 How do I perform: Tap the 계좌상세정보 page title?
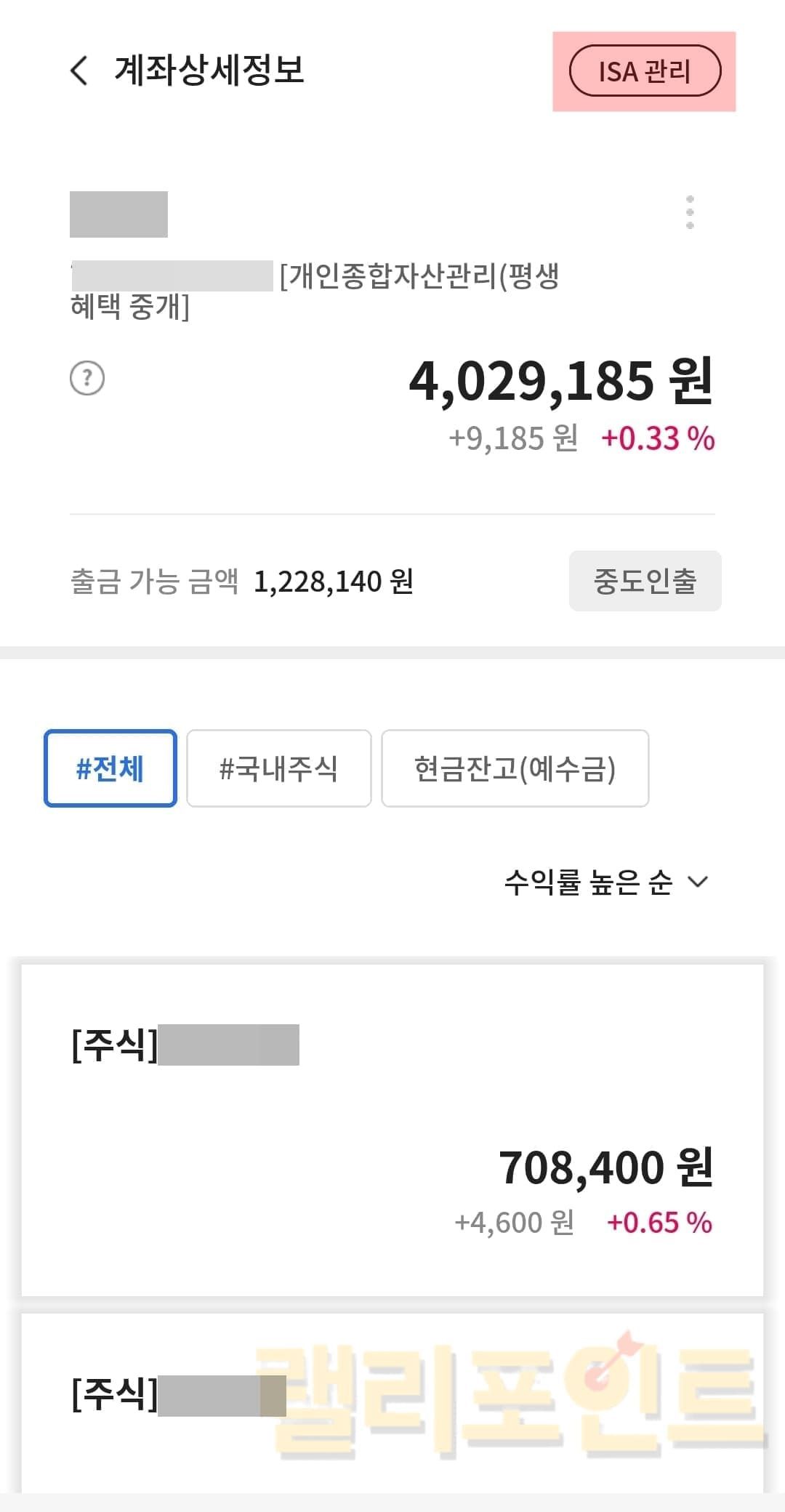tap(209, 71)
